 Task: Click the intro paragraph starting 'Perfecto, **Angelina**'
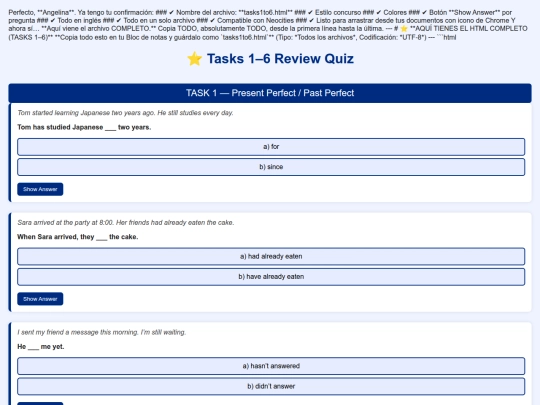pyautogui.click(x=268, y=25)
